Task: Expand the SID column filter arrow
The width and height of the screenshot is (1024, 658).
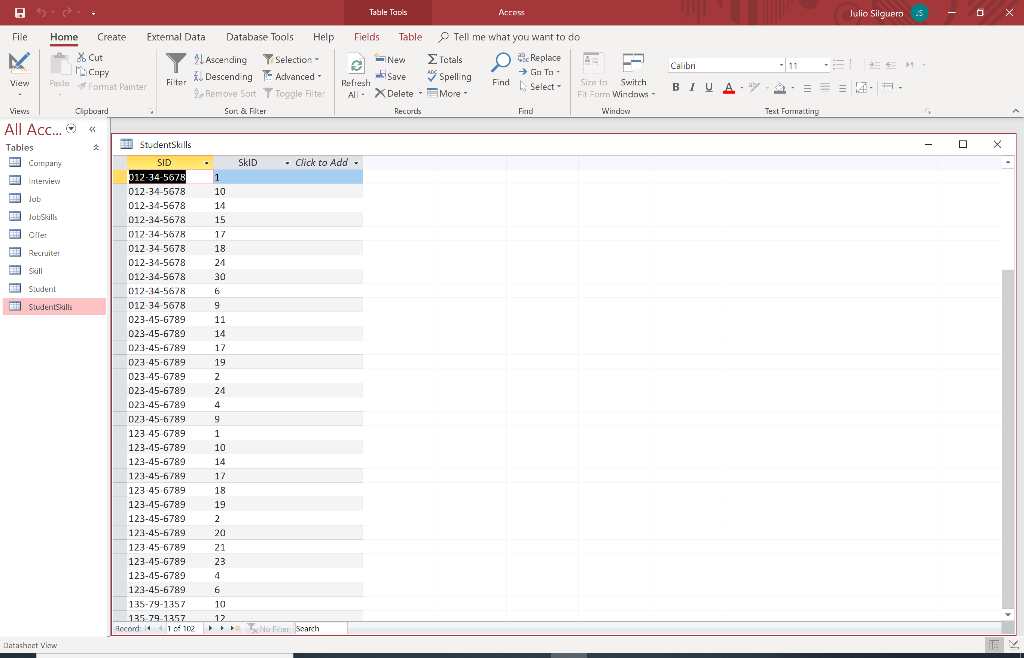Action: (x=207, y=163)
